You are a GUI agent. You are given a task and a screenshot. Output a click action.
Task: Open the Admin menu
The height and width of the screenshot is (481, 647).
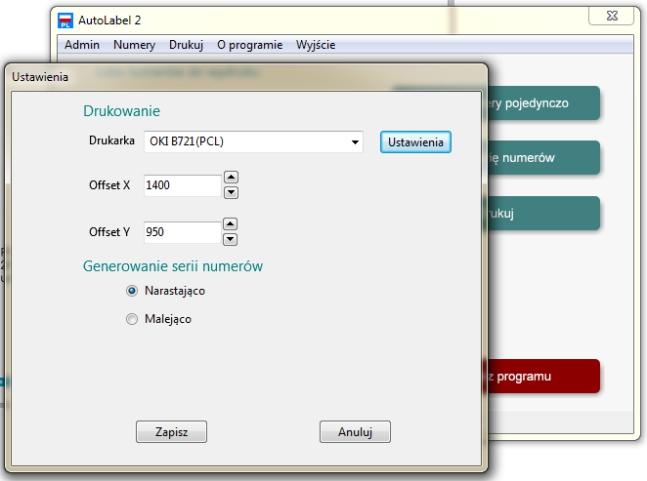click(82, 45)
